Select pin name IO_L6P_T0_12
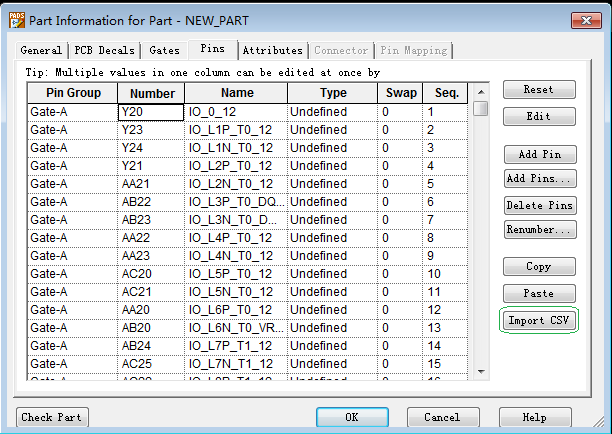Screen dimensions: 612x434 [236, 309]
